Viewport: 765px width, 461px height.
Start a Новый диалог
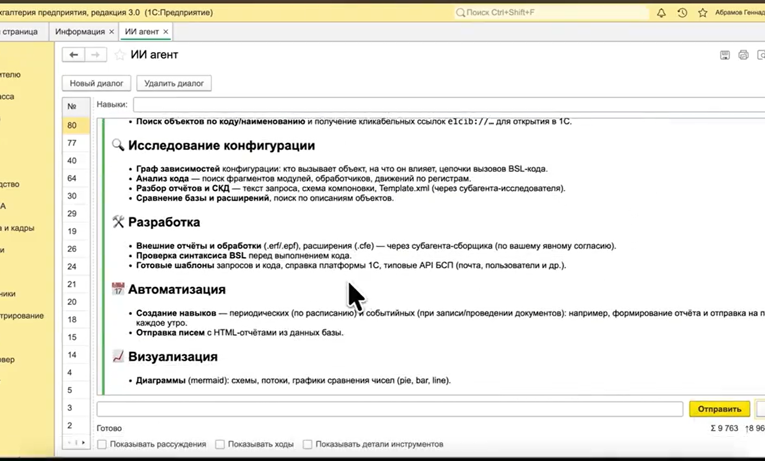click(x=96, y=83)
